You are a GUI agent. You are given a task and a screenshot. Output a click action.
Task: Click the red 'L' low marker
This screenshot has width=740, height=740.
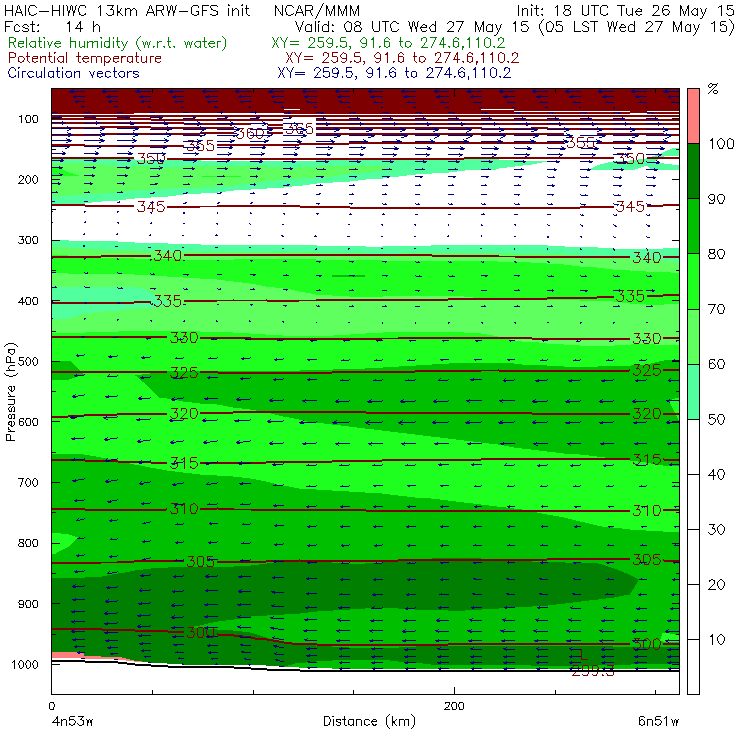583,654
